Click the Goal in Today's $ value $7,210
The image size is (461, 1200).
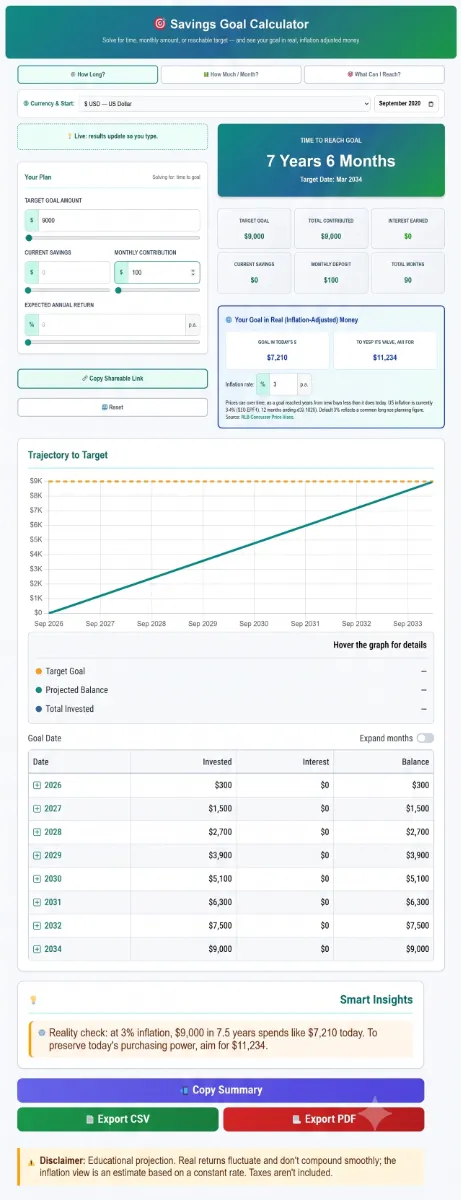(x=277, y=357)
